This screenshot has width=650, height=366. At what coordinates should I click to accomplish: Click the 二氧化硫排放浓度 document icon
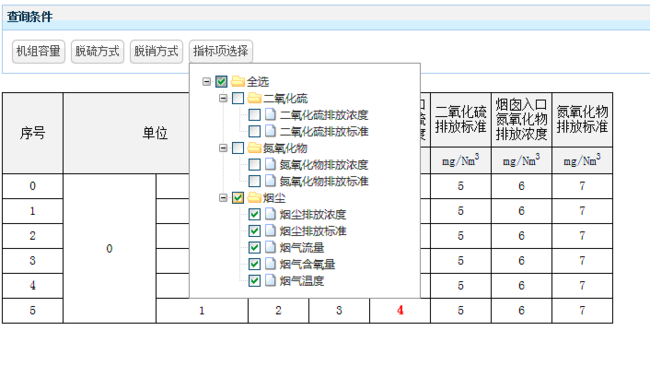pos(270,114)
